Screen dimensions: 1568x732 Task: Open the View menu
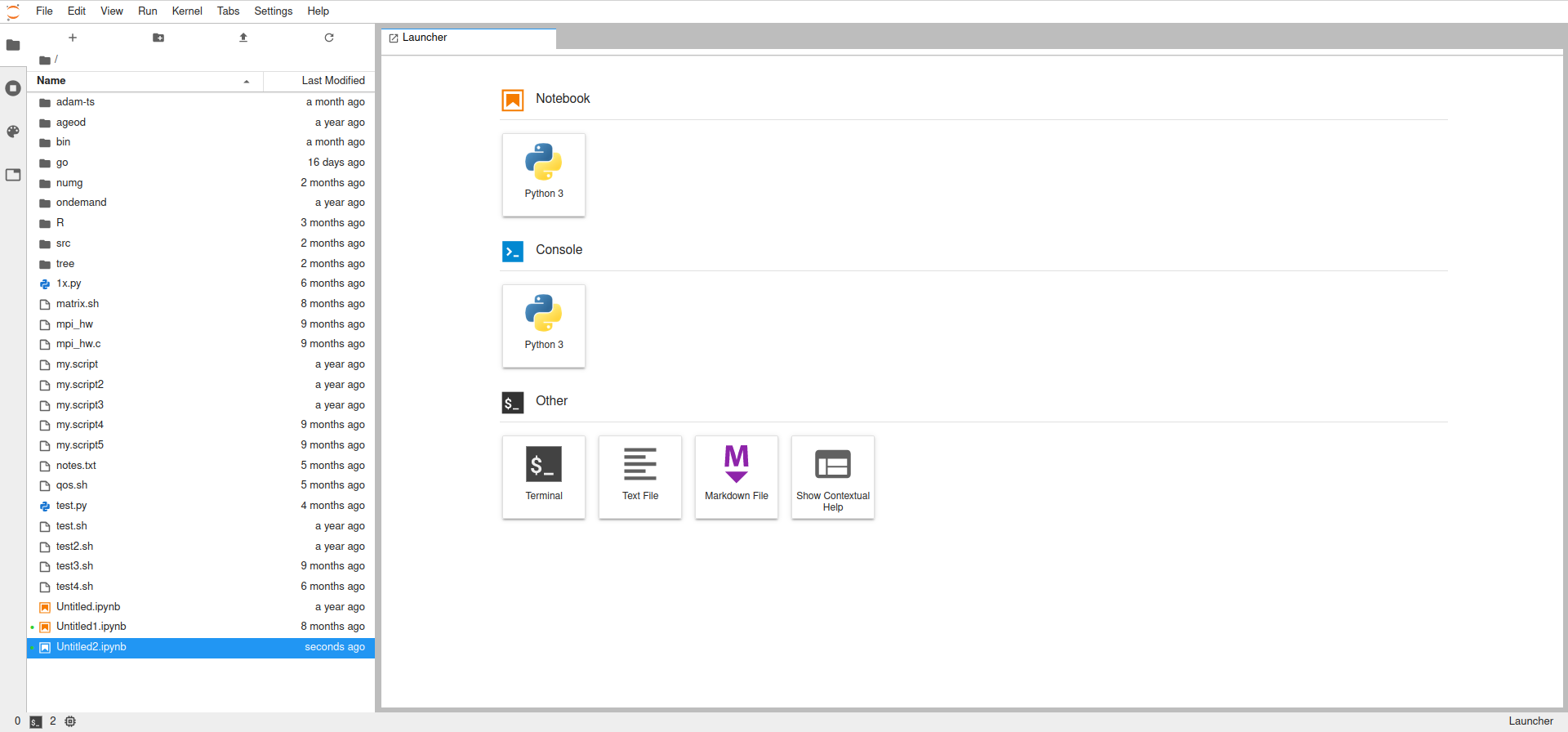112,11
